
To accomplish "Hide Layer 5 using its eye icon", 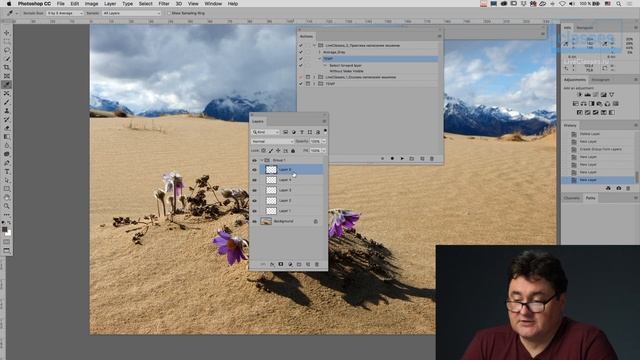I will [x=254, y=169].
